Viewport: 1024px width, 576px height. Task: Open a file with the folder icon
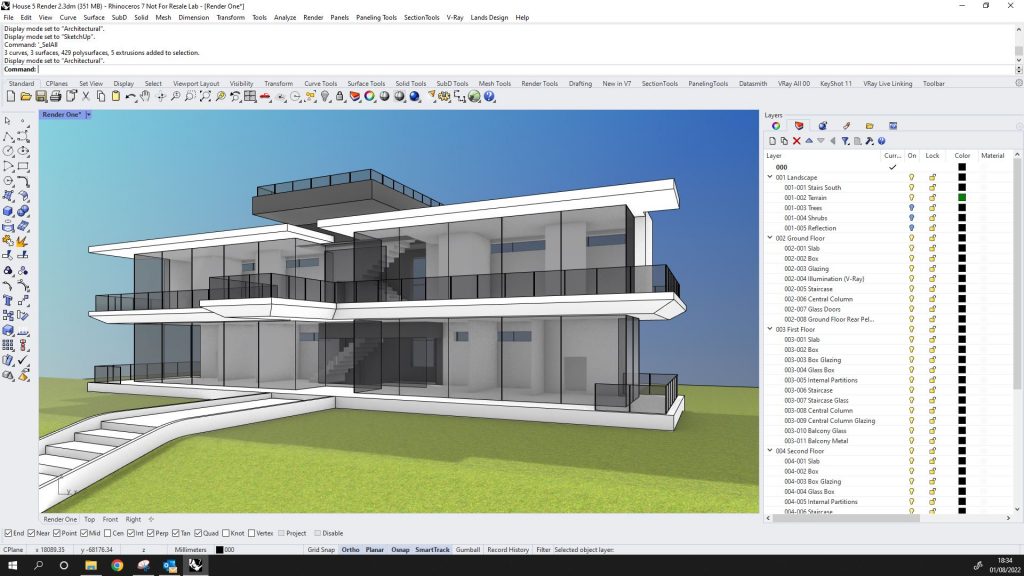point(25,97)
